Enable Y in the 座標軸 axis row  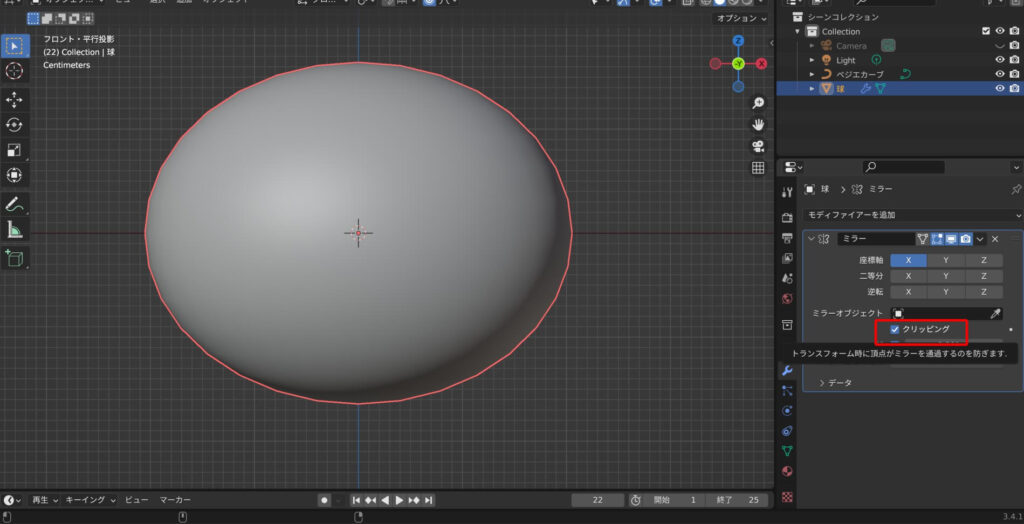[x=946, y=260]
